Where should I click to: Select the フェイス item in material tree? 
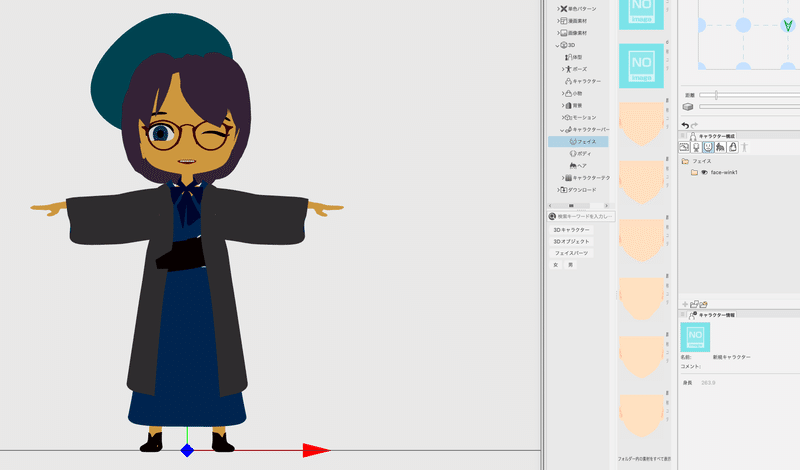click(x=578, y=141)
